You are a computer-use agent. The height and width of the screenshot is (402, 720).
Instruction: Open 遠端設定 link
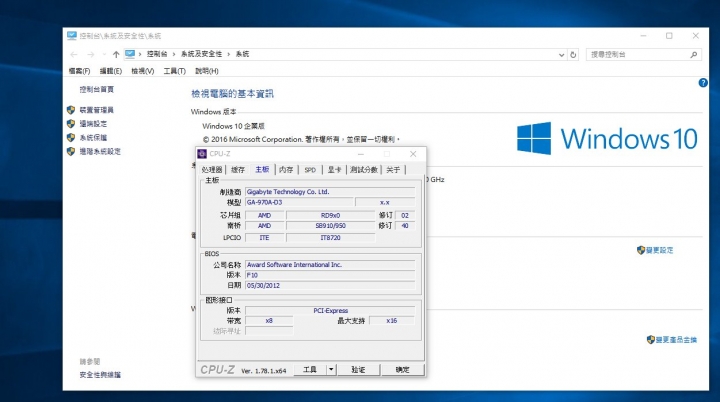[93, 124]
